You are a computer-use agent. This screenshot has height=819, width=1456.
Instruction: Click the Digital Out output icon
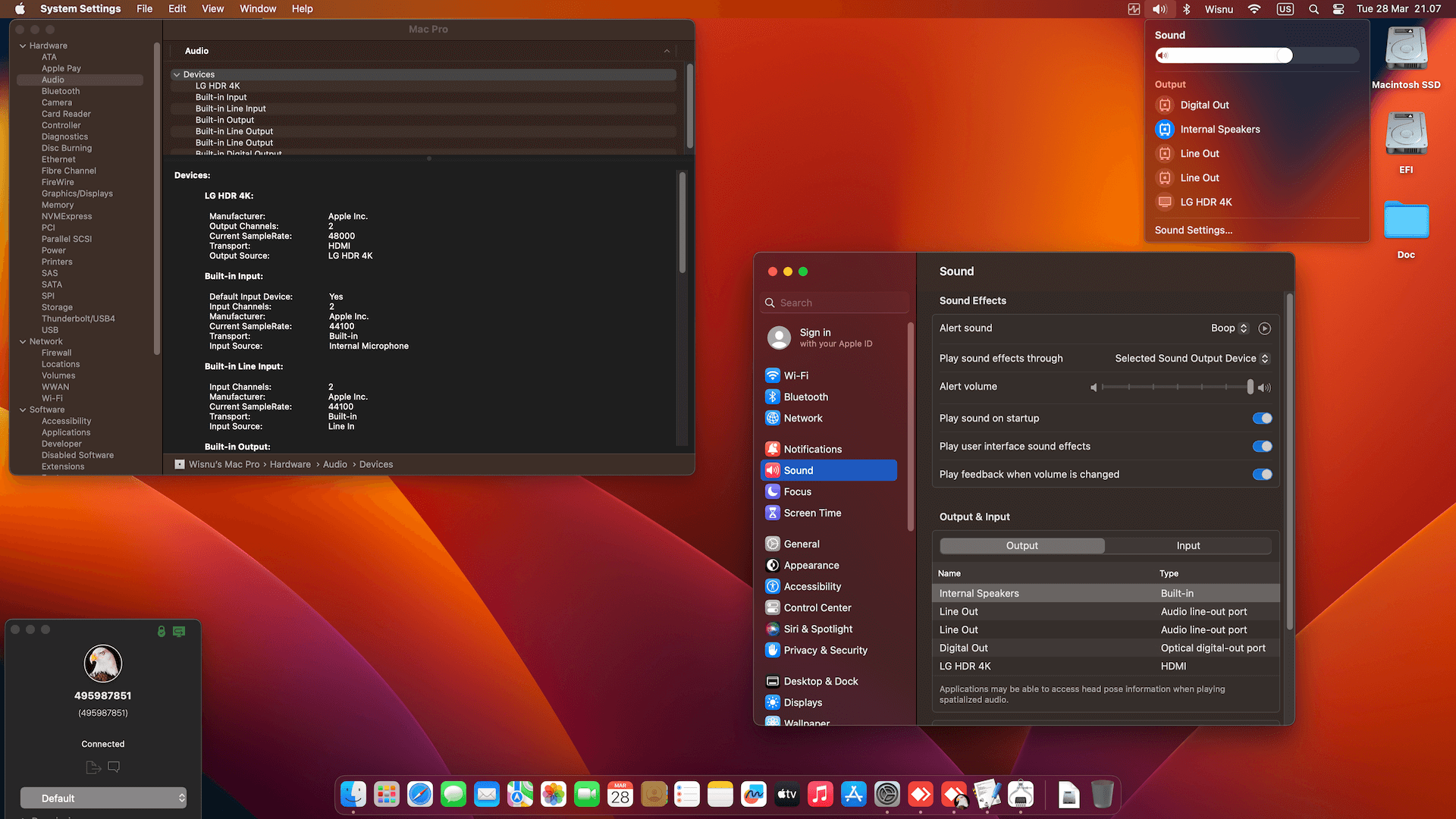pos(1165,105)
